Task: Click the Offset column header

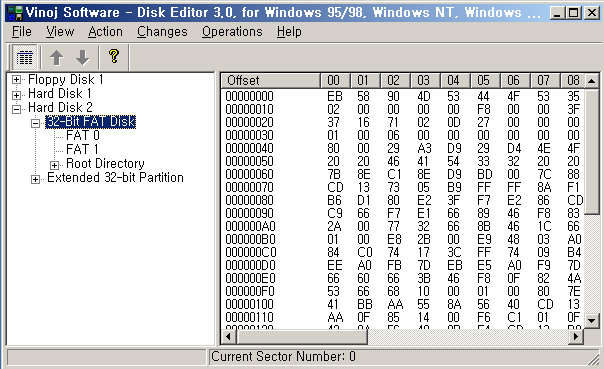Action: (x=271, y=81)
